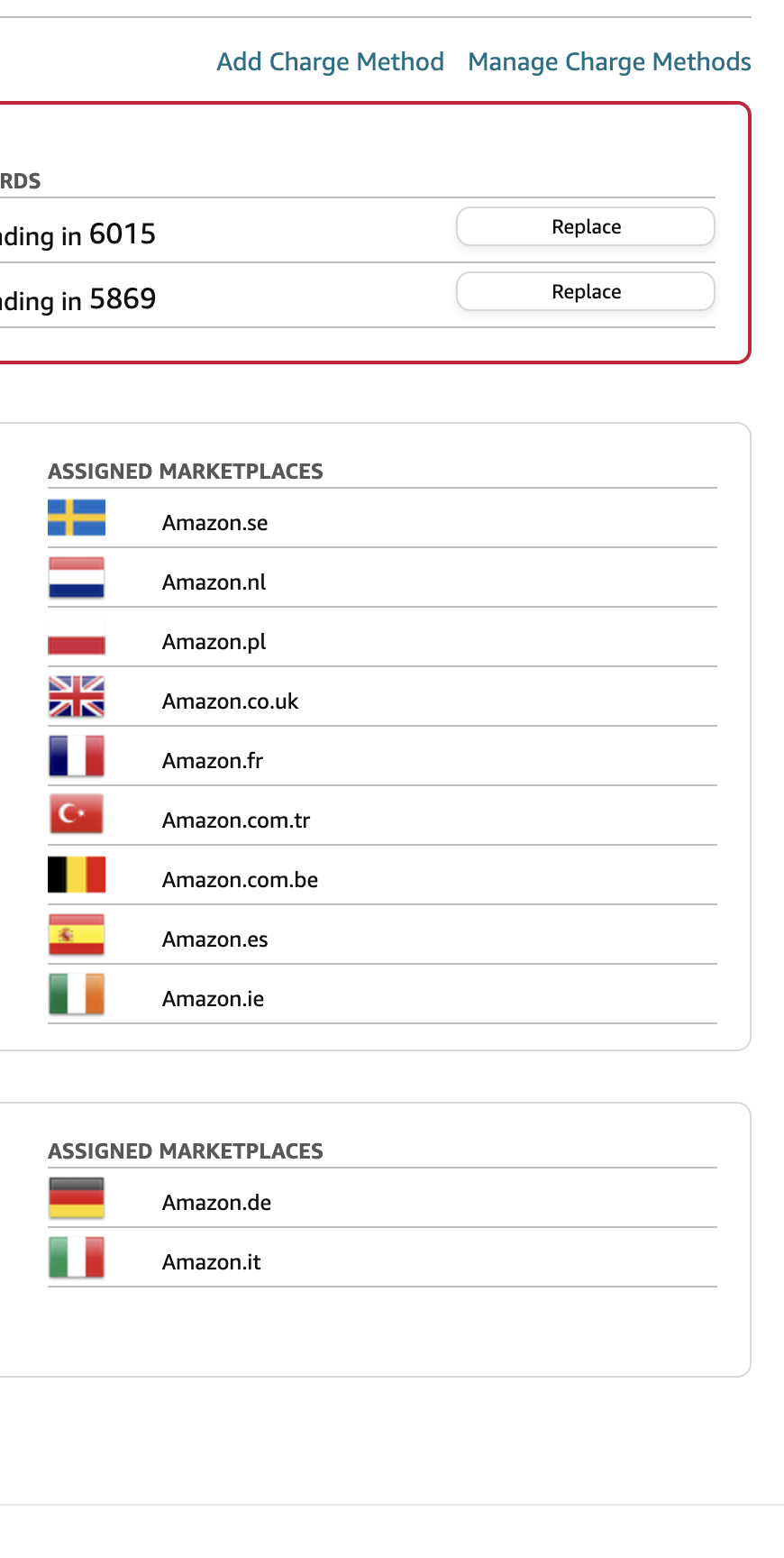784x1558 pixels.
Task: Click the Amazon.it marketplace name
Action: 212,1262
